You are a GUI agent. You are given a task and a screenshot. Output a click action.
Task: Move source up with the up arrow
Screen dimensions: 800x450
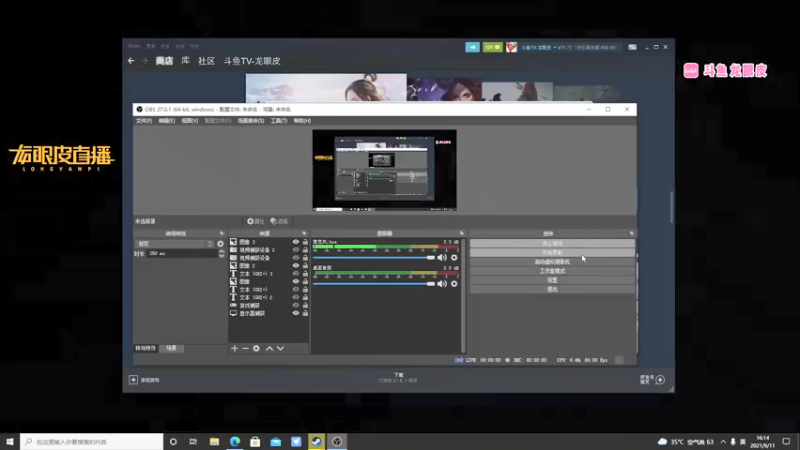(269, 348)
